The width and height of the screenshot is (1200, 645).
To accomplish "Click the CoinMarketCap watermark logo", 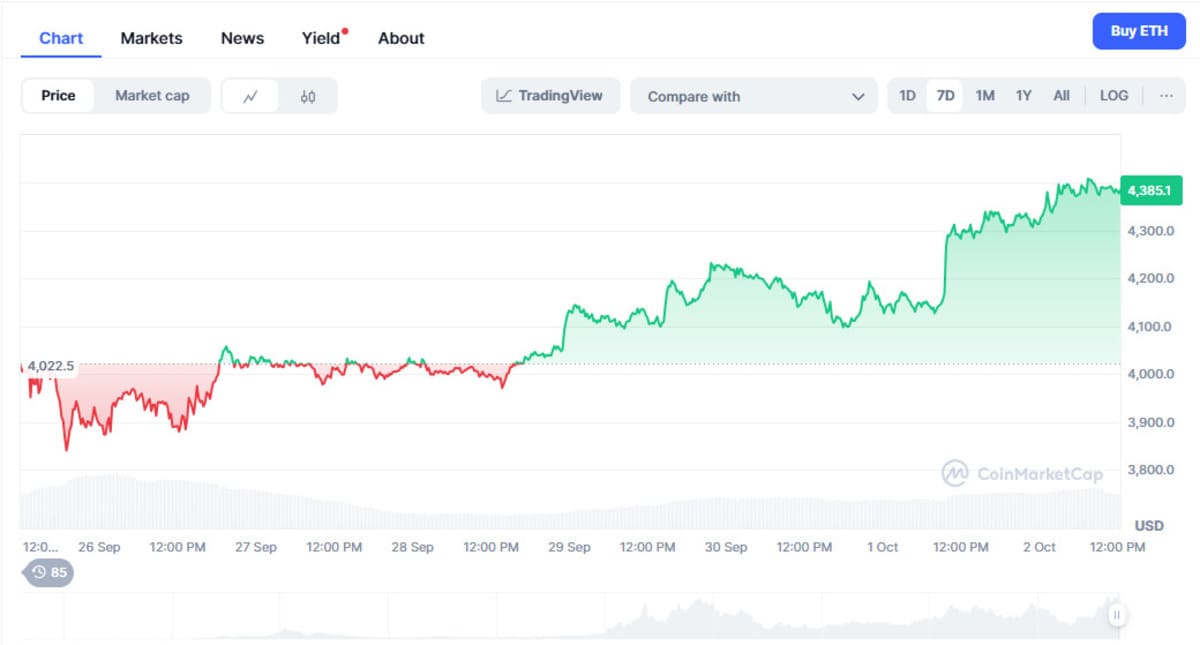I will [x=1022, y=473].
